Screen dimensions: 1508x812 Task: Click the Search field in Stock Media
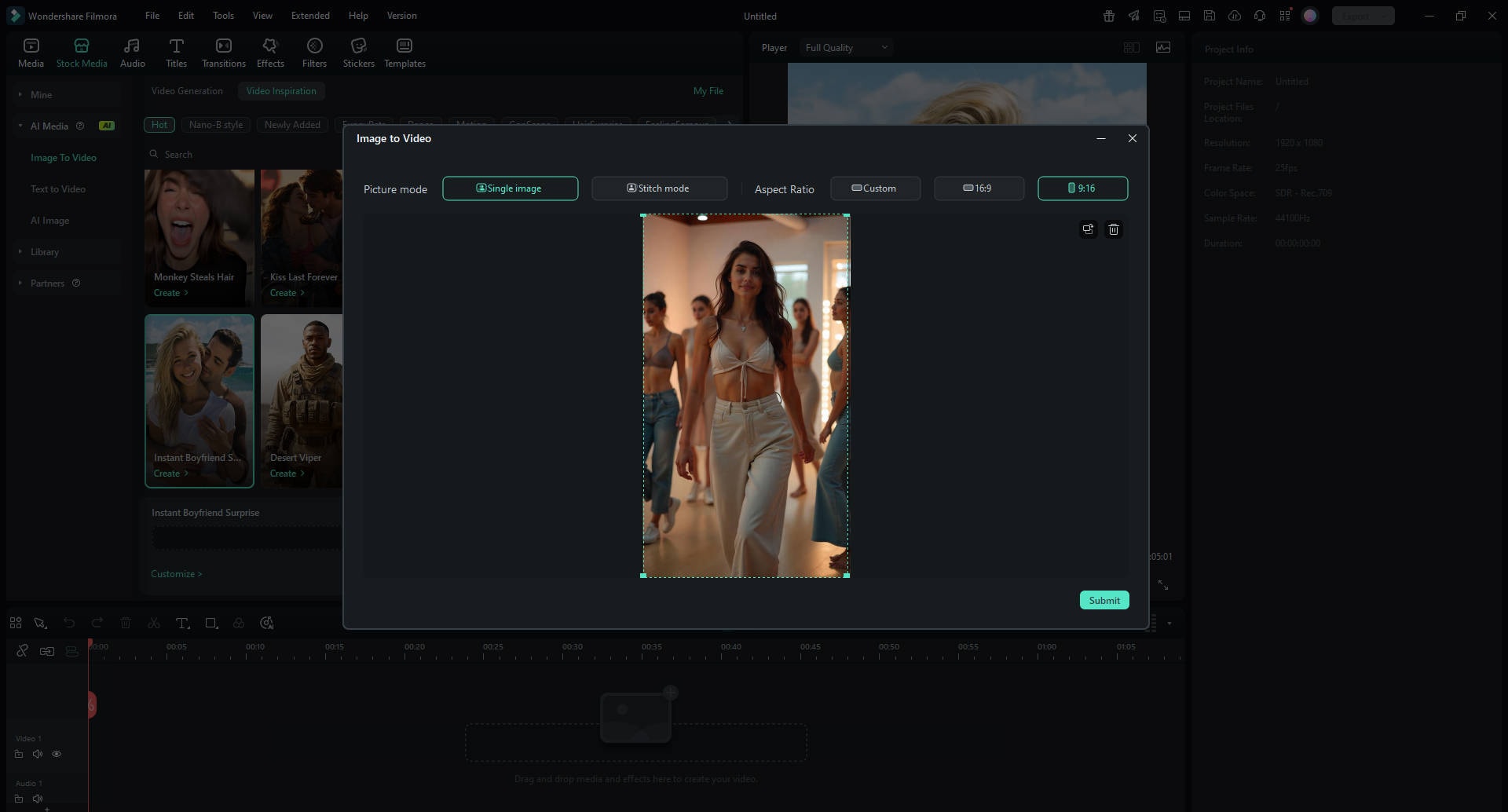(243, 155)
